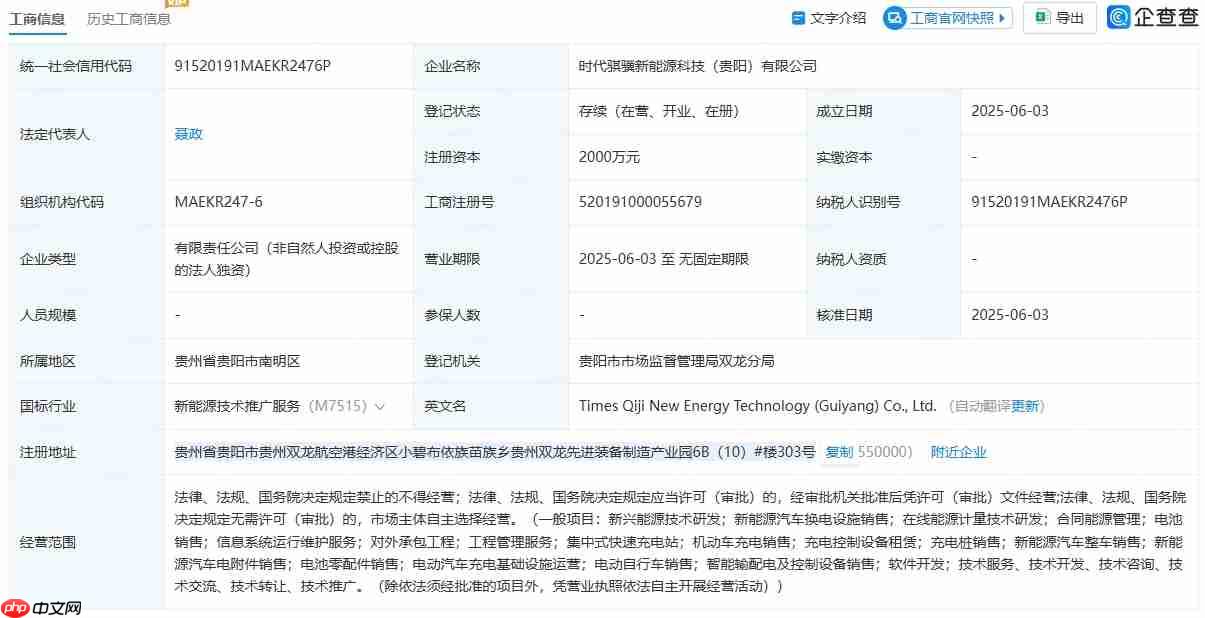Viewport: 1205px width, 618px height.
Task: Click the php中文网 watermark logo
Action: point(43,607)
